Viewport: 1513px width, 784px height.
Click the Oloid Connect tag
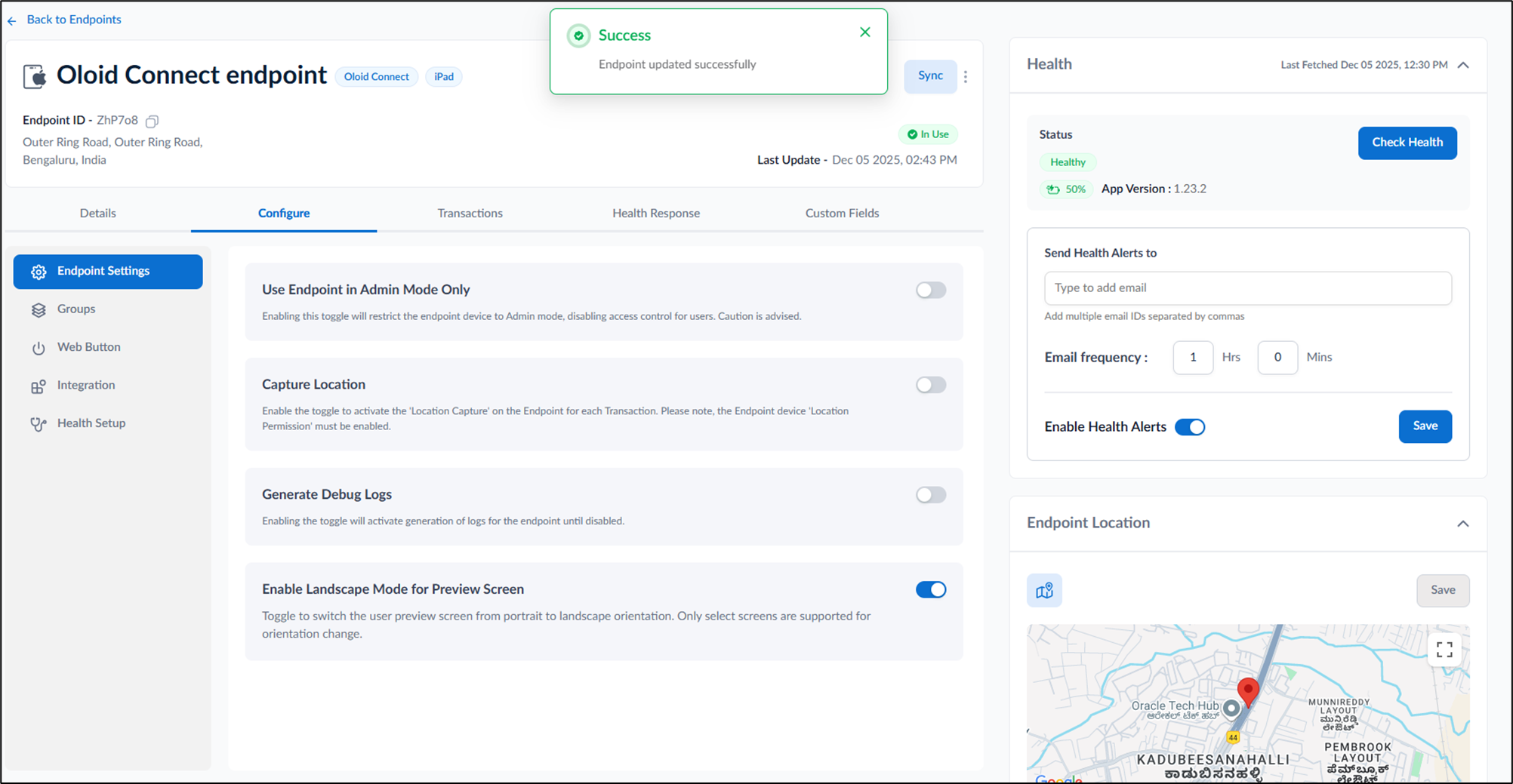pyautogui.click(x=377, y=77)
